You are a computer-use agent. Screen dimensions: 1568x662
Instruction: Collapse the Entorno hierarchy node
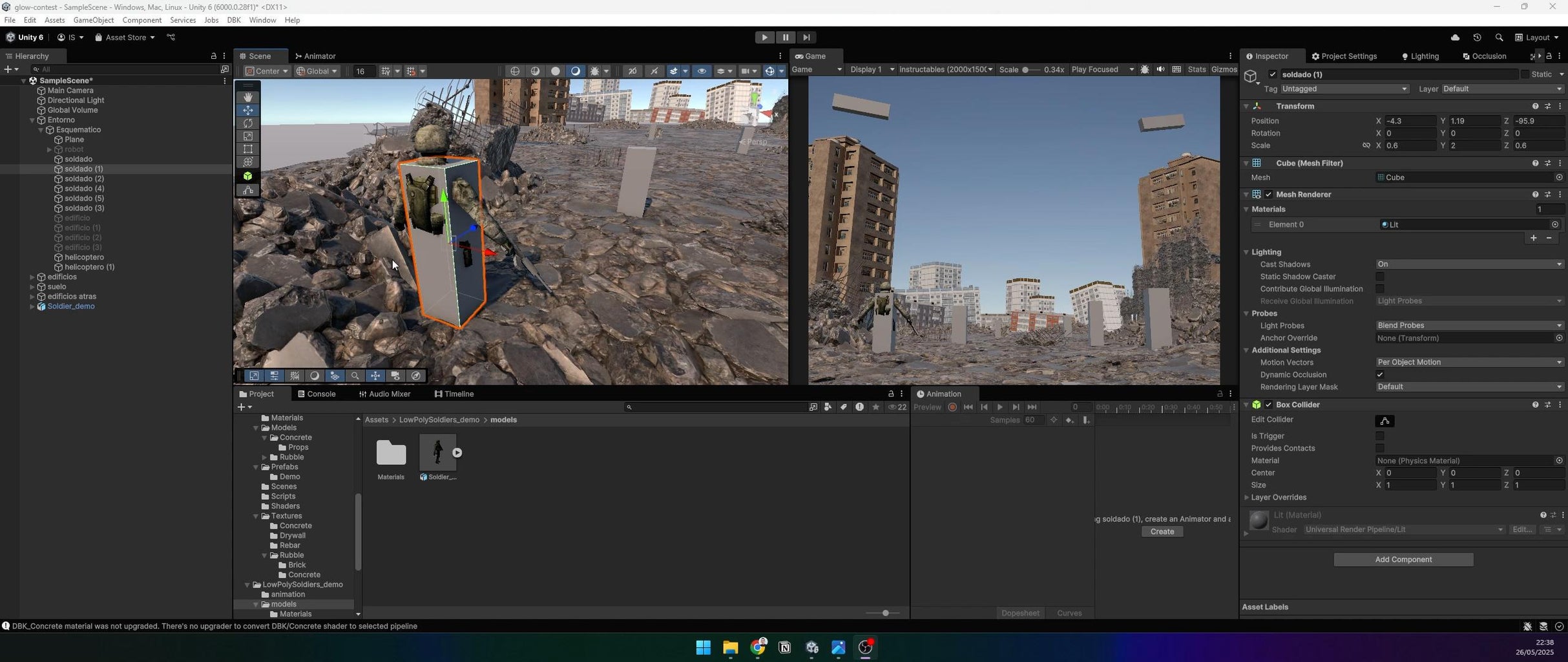(32, 120)
